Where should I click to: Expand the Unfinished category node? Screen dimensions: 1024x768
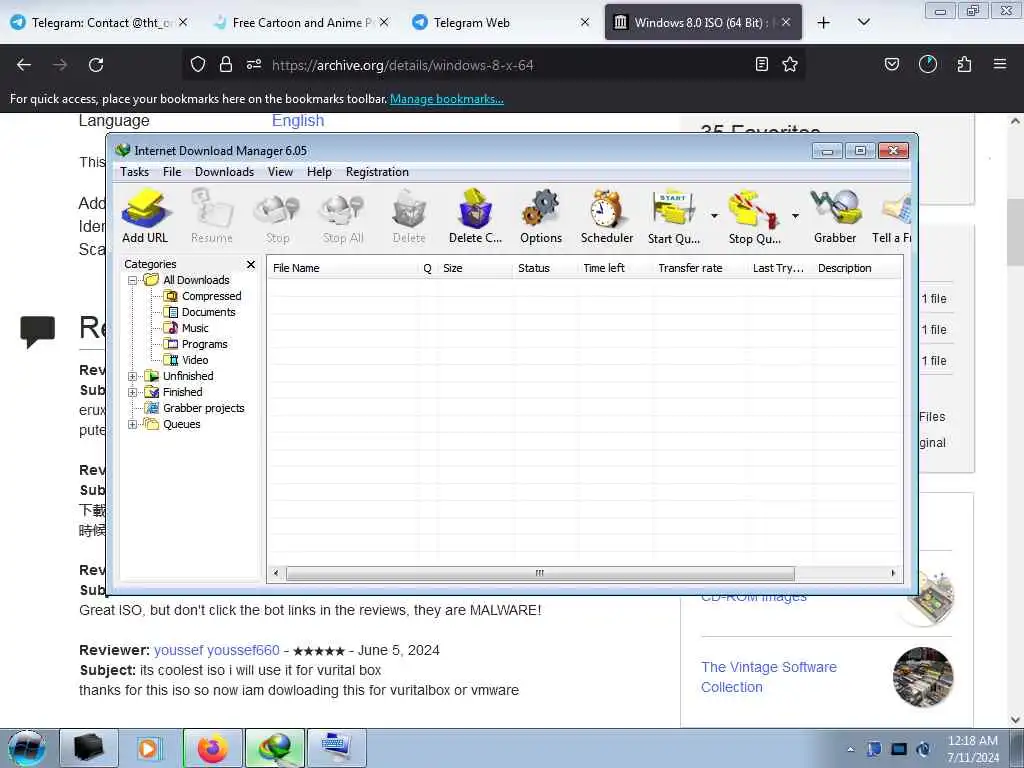pyautogui.click(x=133, y=376)
